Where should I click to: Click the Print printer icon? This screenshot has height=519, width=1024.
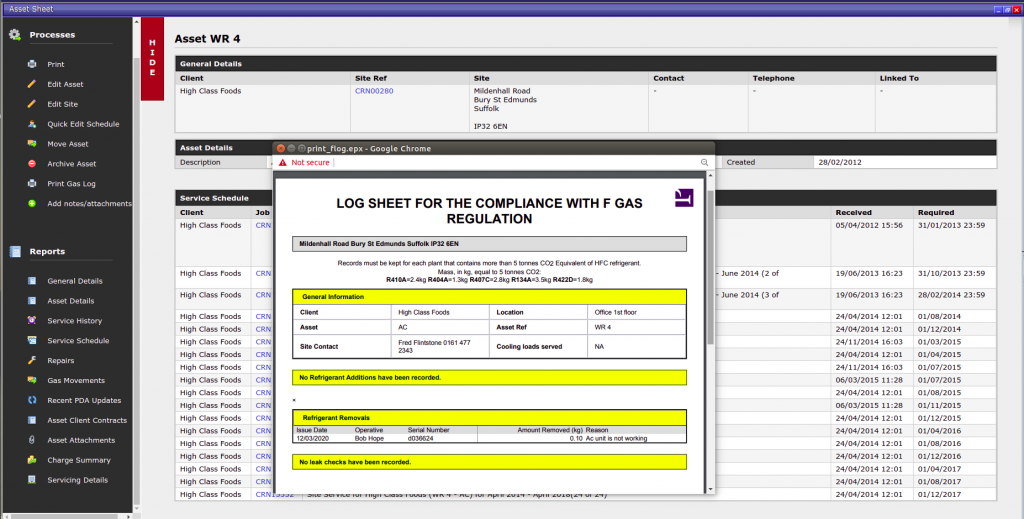click(32, 64)
